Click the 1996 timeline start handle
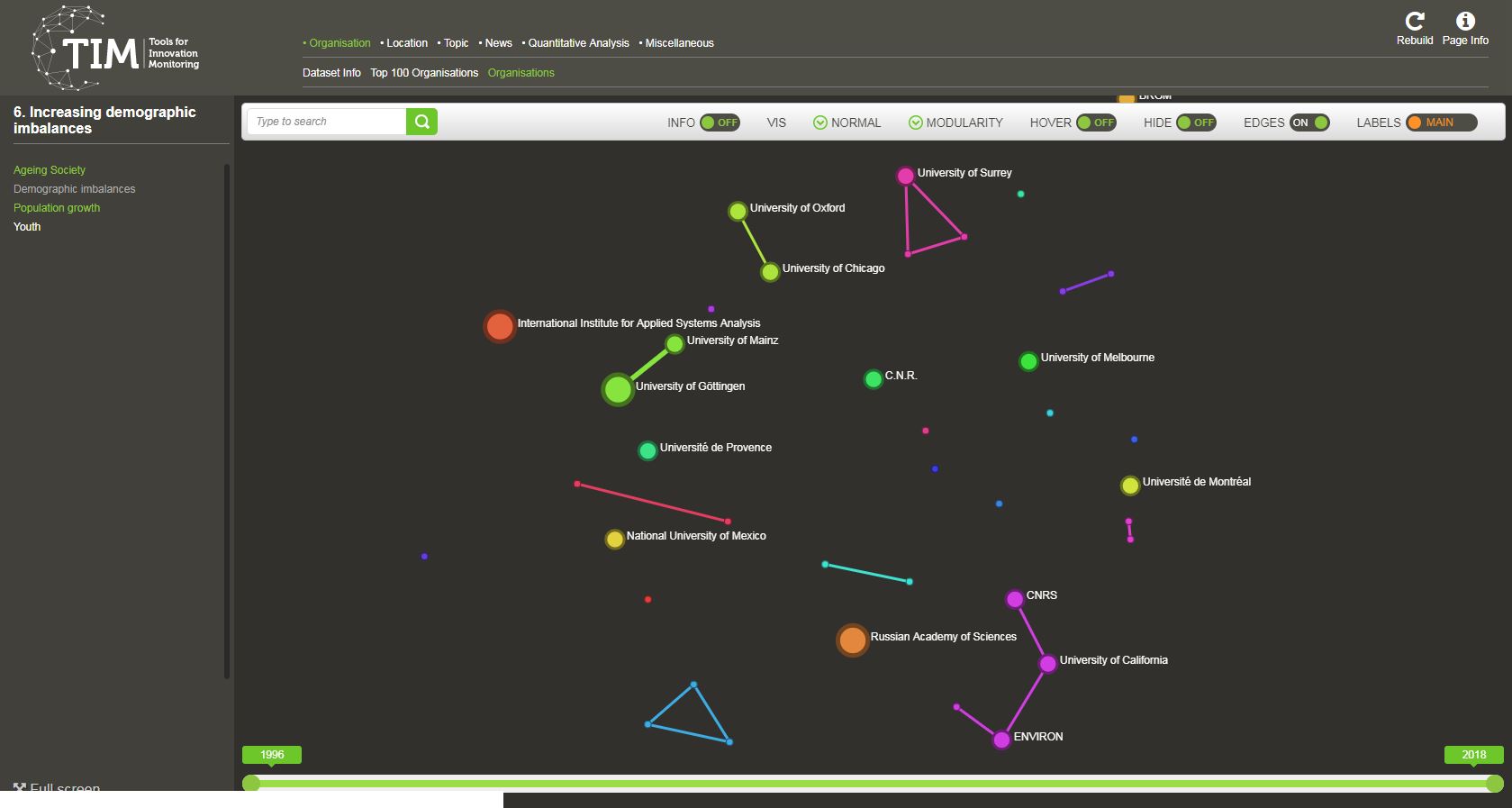Screen dimensions: 1512x808 (x=251, y=784)
